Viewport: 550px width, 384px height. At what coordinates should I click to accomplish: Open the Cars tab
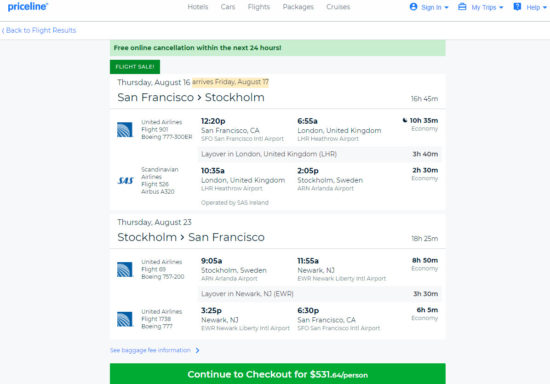click(x=228, y=7)
